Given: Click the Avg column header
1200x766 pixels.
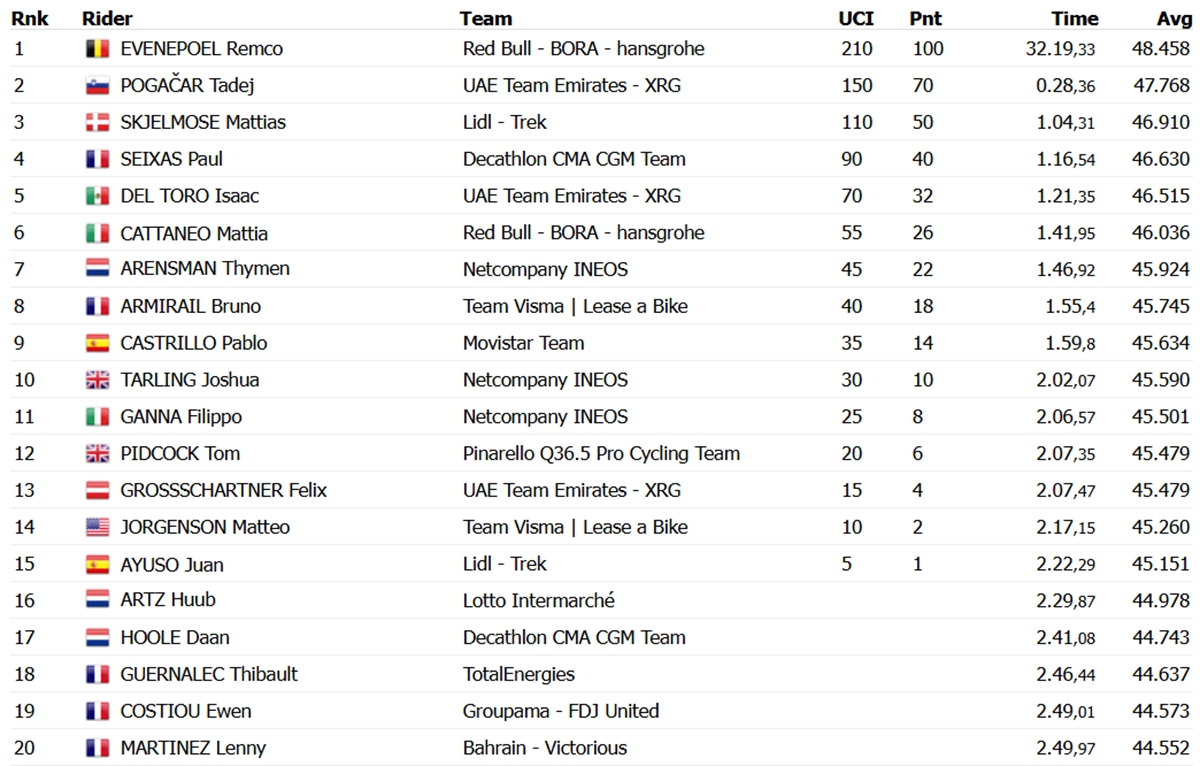Looking at the screenshot, I should pos(1174,18).
